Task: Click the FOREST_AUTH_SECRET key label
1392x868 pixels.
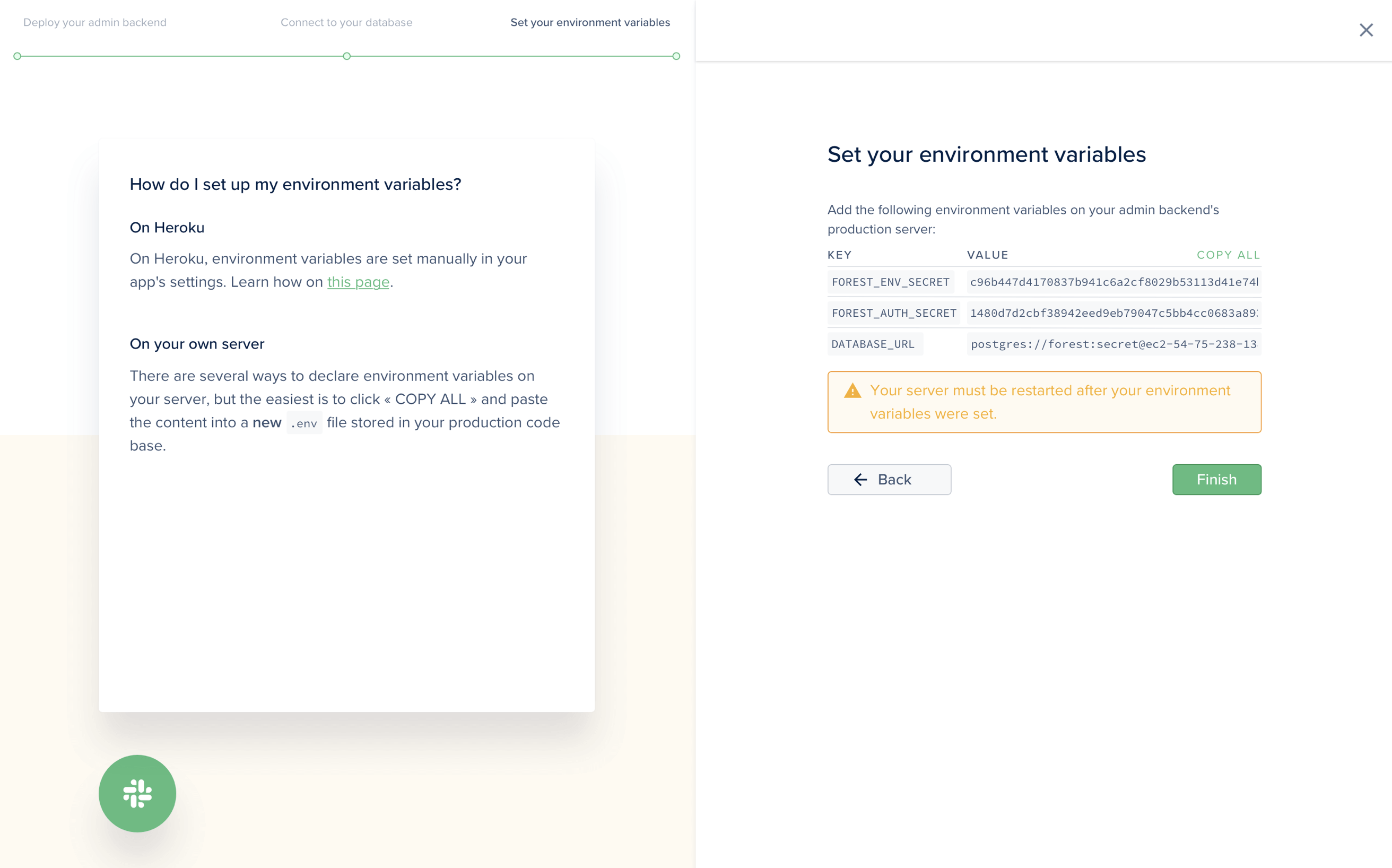Action: (x=893, y=313)
